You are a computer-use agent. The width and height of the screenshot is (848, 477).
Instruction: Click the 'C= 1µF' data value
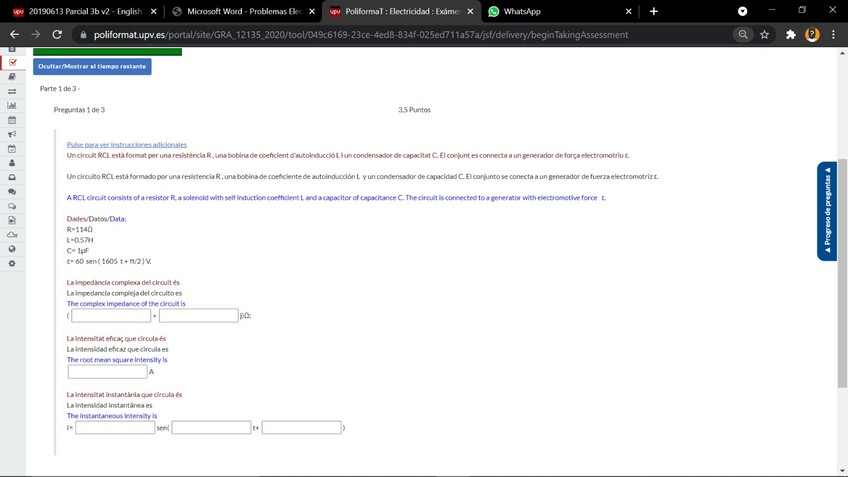point(78,250)
